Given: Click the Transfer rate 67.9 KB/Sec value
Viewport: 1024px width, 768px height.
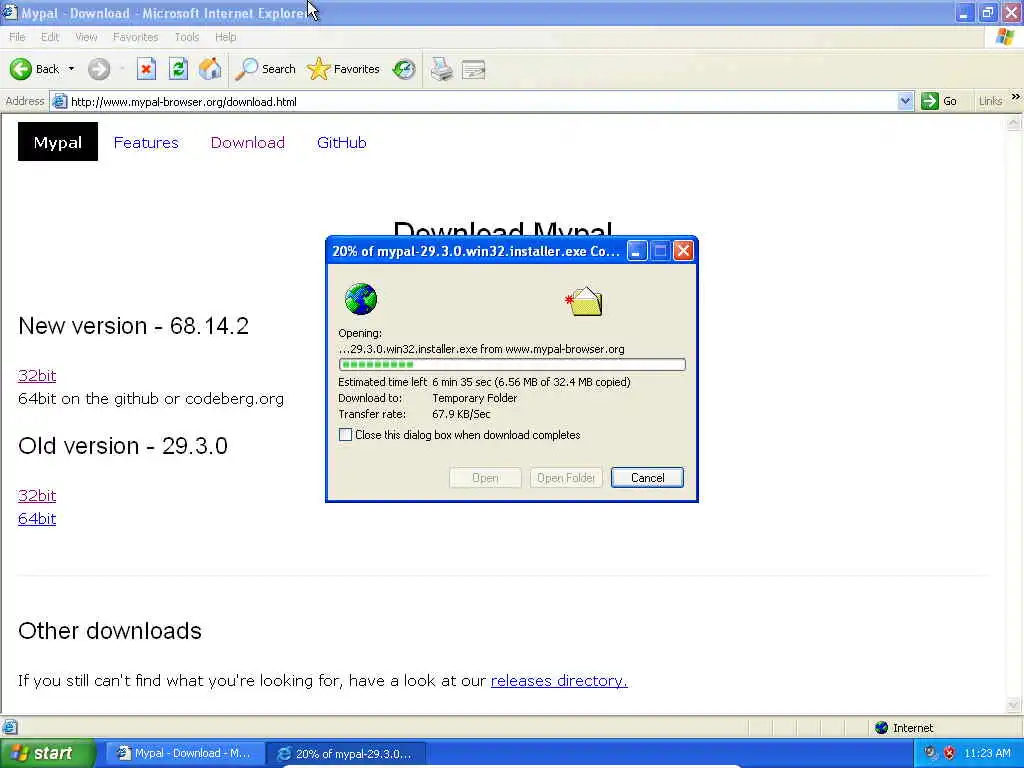Looking at the screenshot, I should click(461, 414).
